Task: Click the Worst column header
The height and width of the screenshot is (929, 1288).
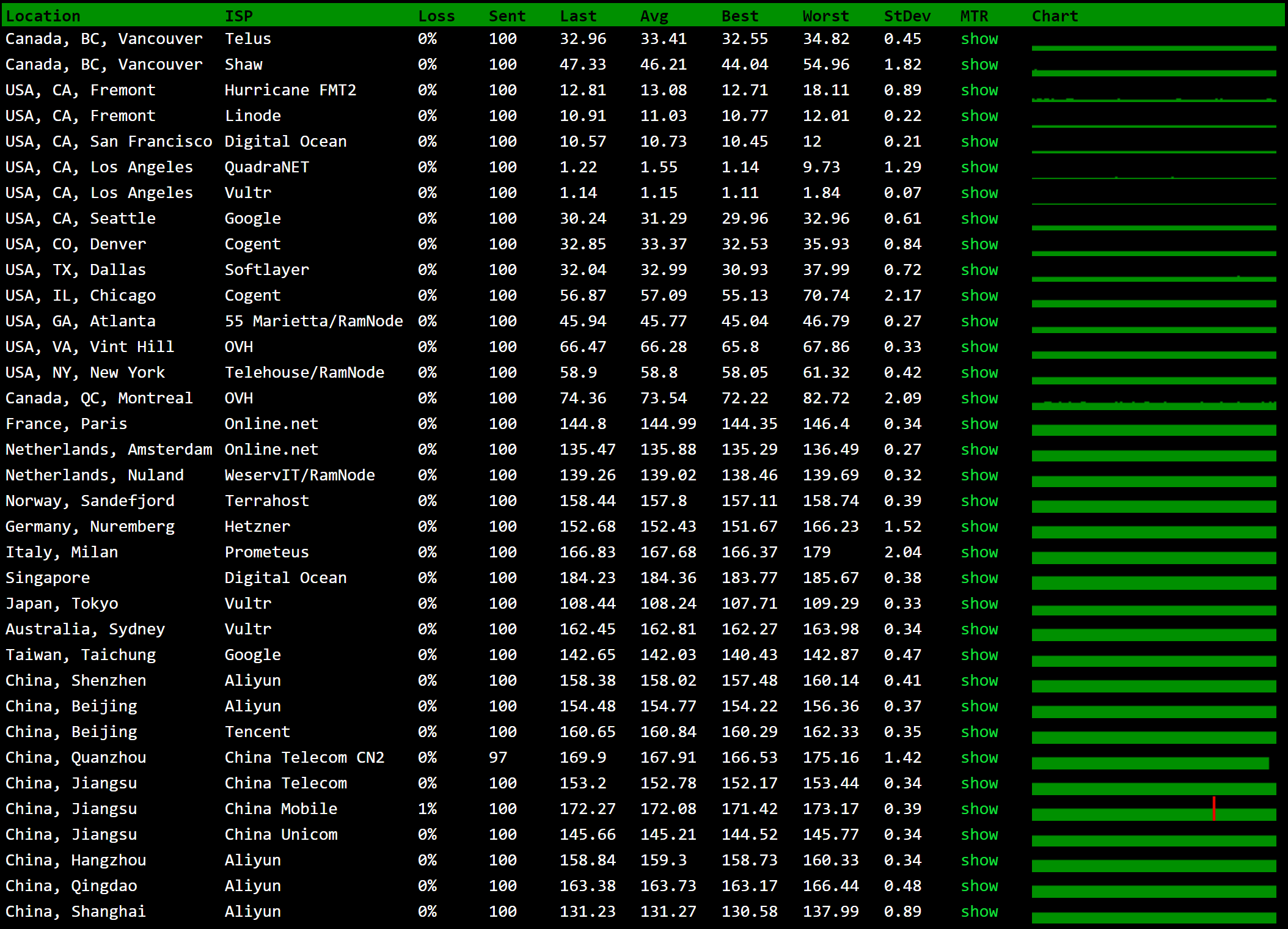Action: pyautogui.click(x=825, y=17)
